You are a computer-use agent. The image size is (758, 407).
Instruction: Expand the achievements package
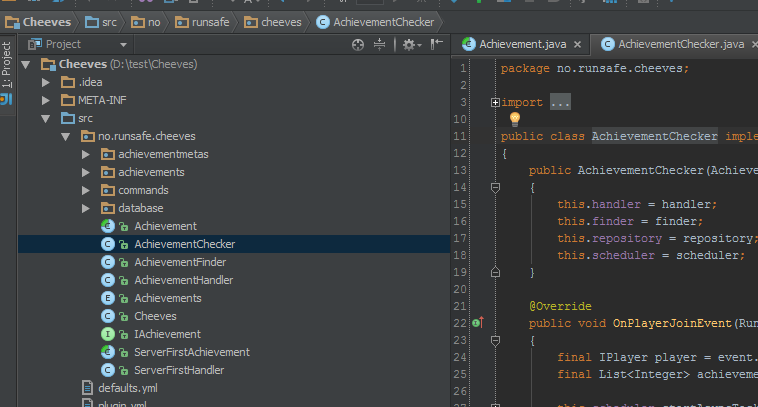click(x=86, y=172)
